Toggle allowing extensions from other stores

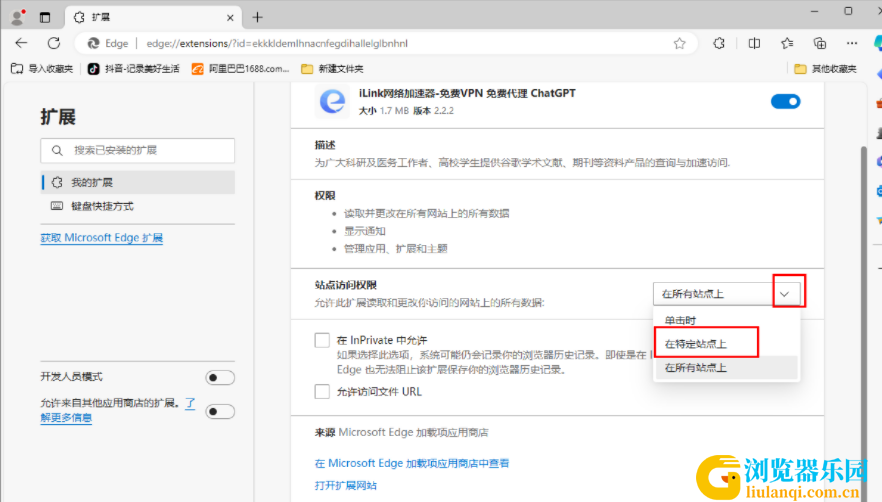point(220,411)
